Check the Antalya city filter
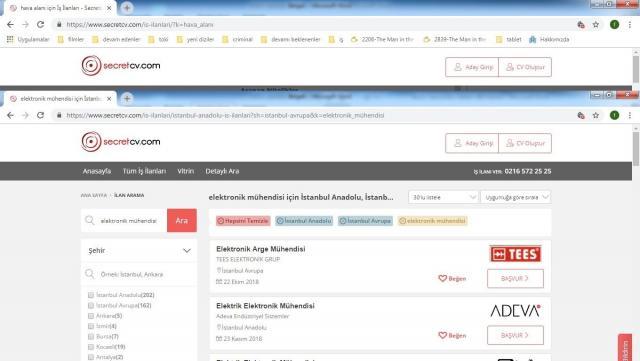 91,357
